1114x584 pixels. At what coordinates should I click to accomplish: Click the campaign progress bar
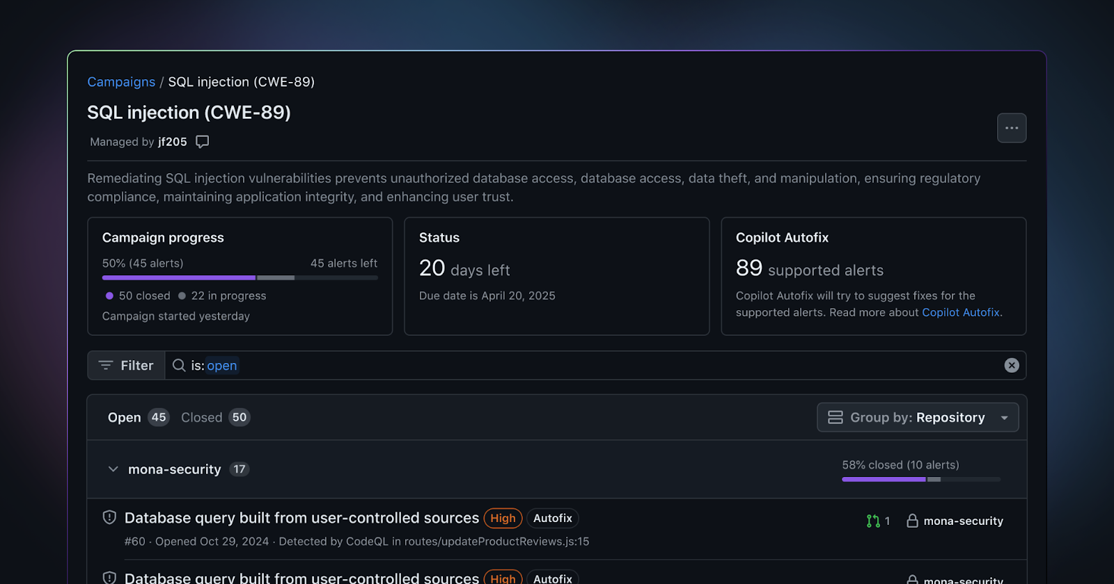coord(239,278)
